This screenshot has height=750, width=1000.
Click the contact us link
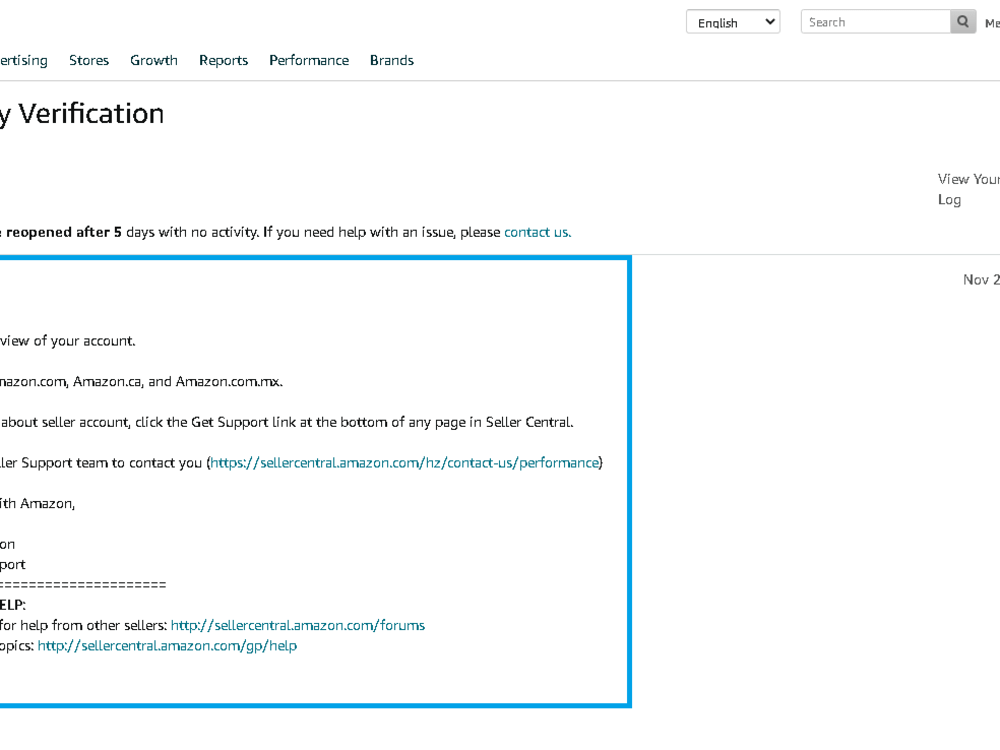536,232
